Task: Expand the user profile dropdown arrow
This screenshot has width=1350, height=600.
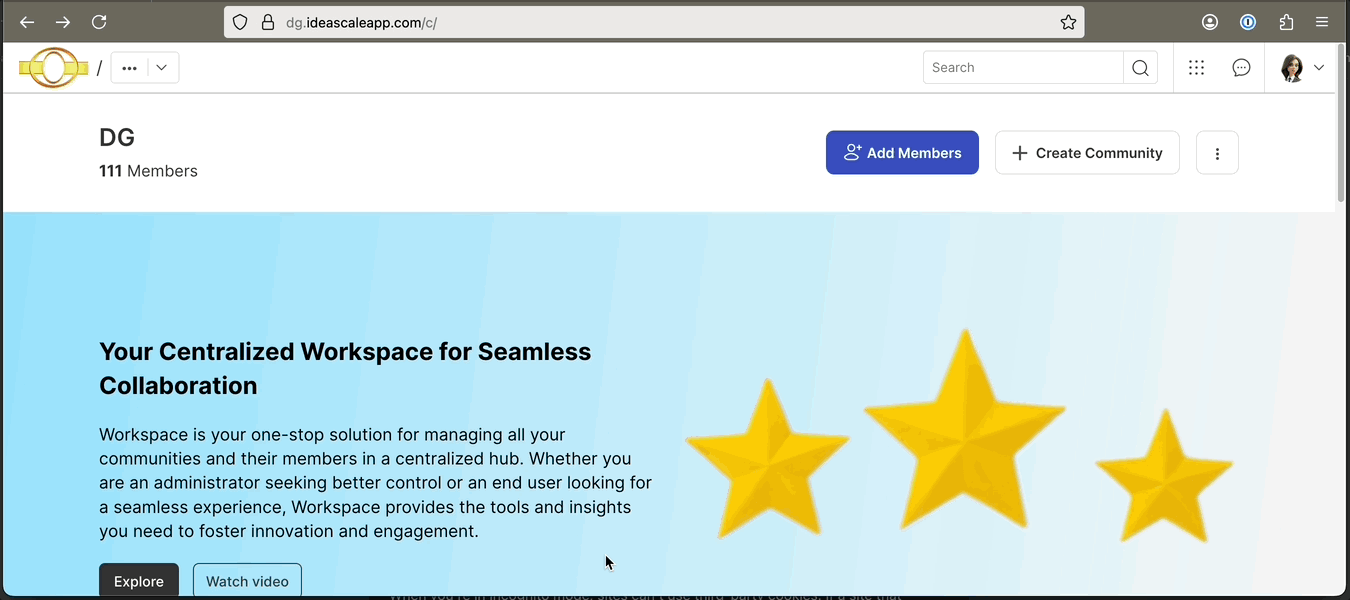Action: point(1319,68)
